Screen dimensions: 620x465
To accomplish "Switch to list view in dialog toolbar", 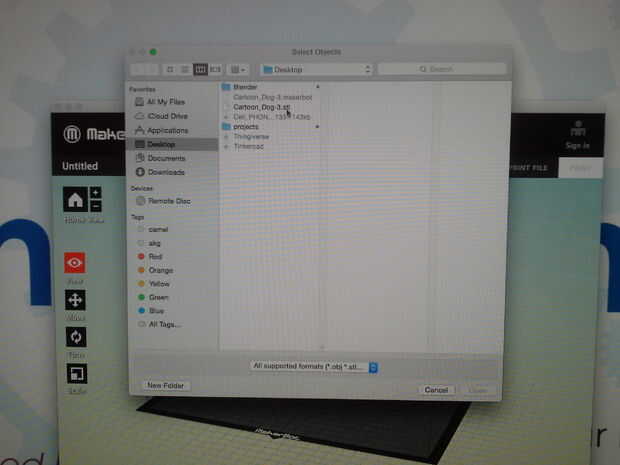I will pyautogui.click(x=185, y=70).
